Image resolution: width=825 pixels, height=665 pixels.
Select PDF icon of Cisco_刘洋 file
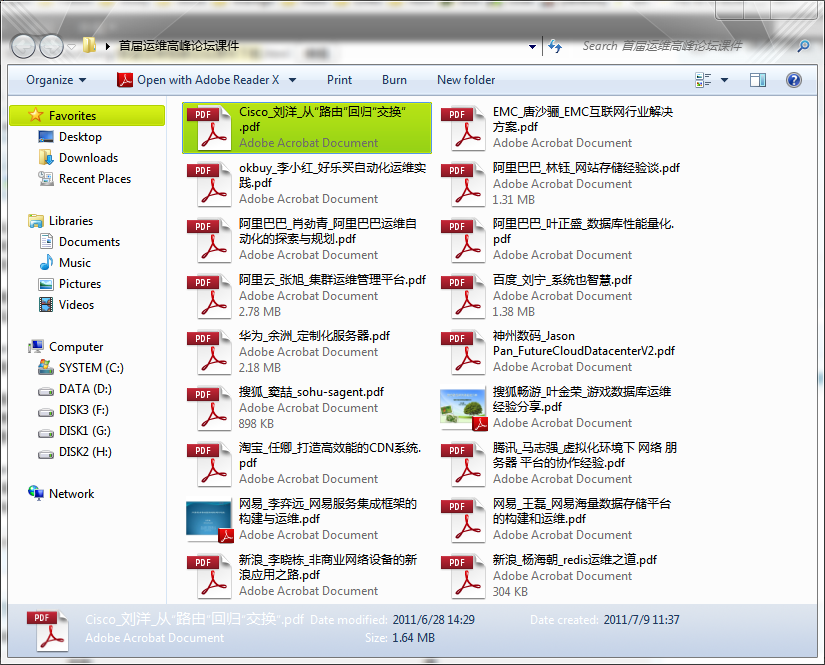click(x=209, y=128)
